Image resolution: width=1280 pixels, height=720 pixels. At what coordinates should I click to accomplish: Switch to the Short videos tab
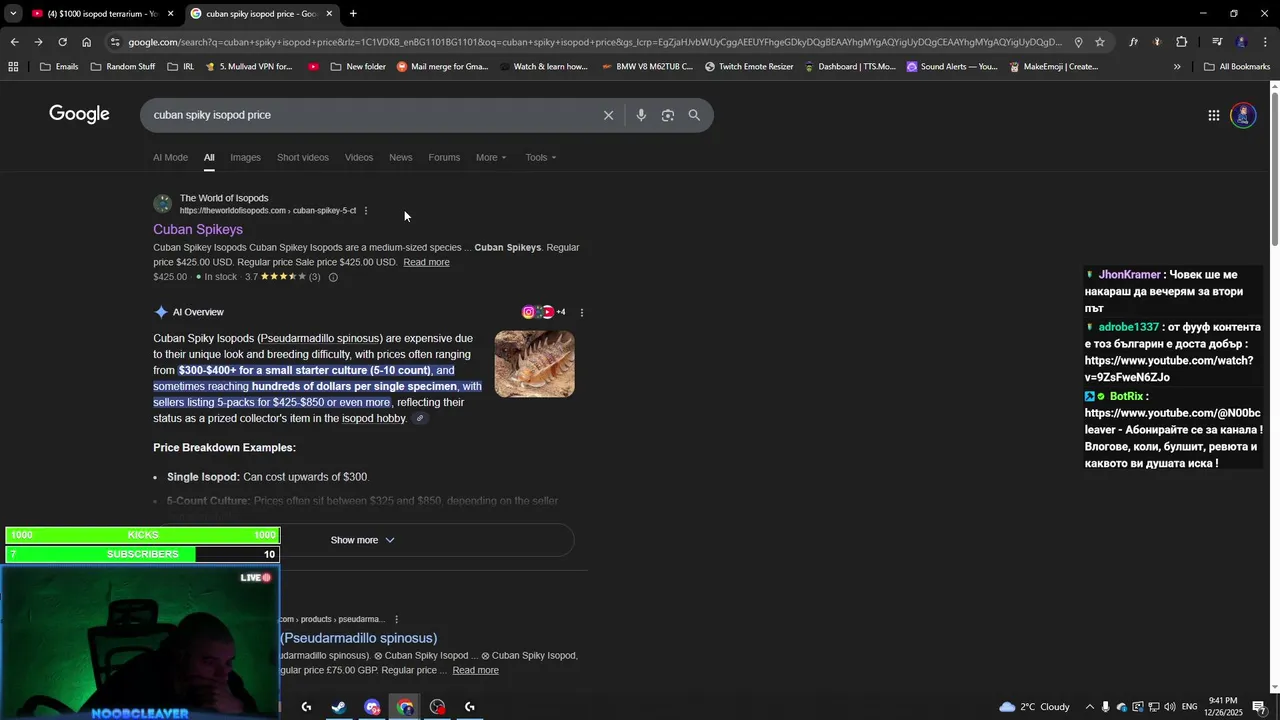(x=303, y=157)
